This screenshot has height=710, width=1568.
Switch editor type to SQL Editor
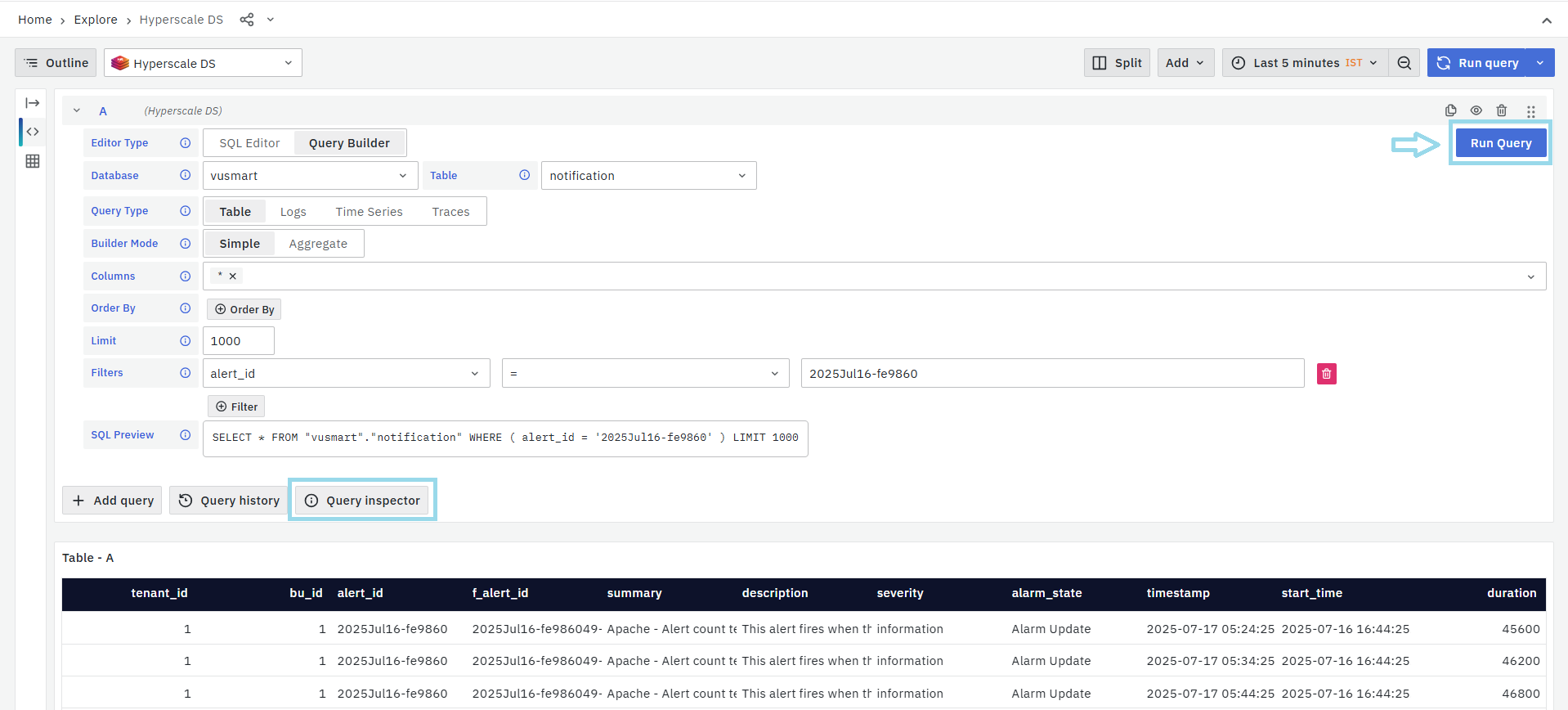[249, 143]
